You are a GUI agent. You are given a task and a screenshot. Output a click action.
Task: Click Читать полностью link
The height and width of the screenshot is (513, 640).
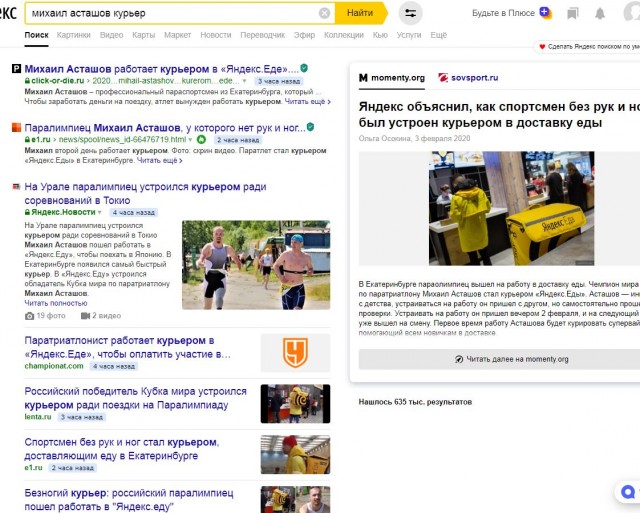pyautogui.click(x=56, y=303)
